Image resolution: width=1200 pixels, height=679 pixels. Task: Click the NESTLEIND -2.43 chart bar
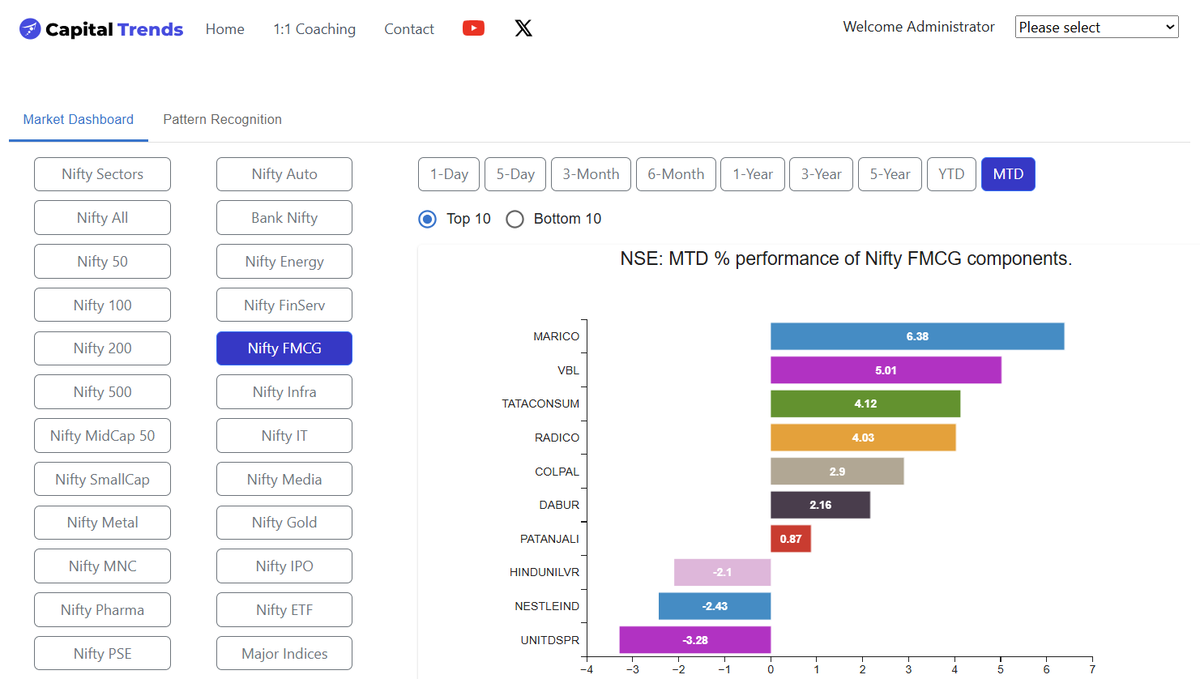pyautogui.click(x=715, y=606)
